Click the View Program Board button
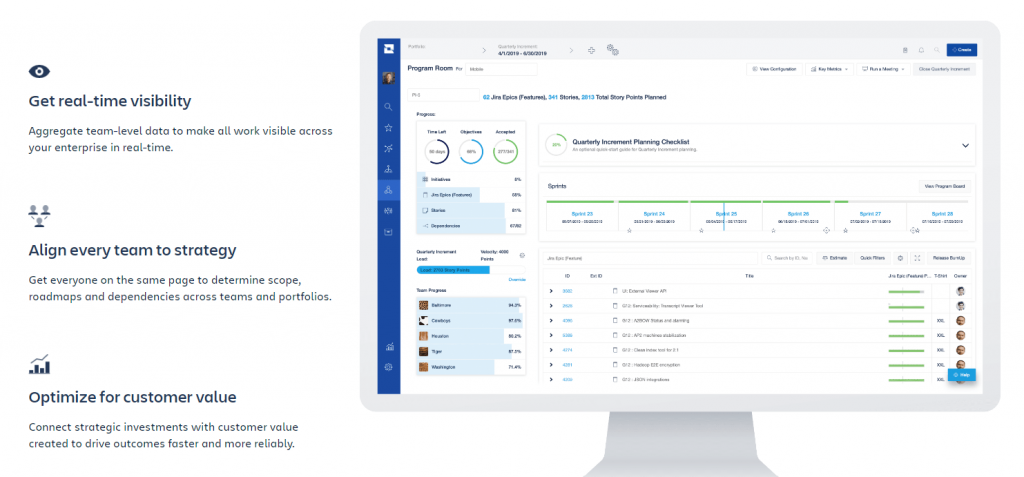Image resolution: width=1024 pixels, height=477 pixels. click(x=943, y=186)
